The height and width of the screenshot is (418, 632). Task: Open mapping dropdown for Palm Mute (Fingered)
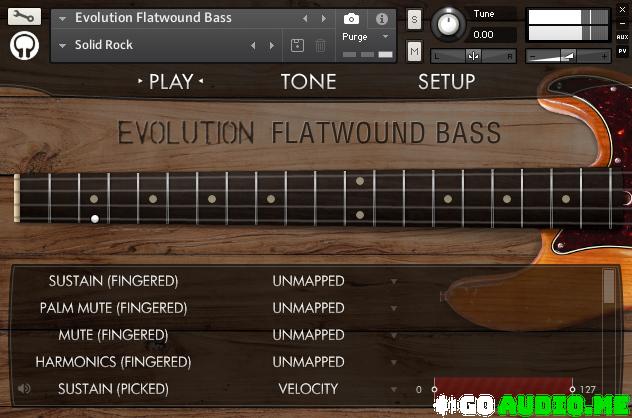pyautogui.click(x=394, y=308)
